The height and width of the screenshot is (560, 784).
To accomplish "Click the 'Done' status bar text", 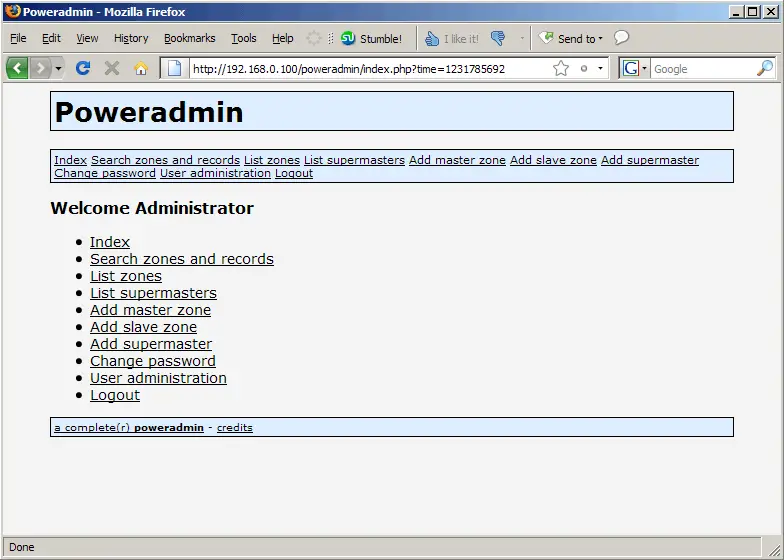I will point(22,548).
